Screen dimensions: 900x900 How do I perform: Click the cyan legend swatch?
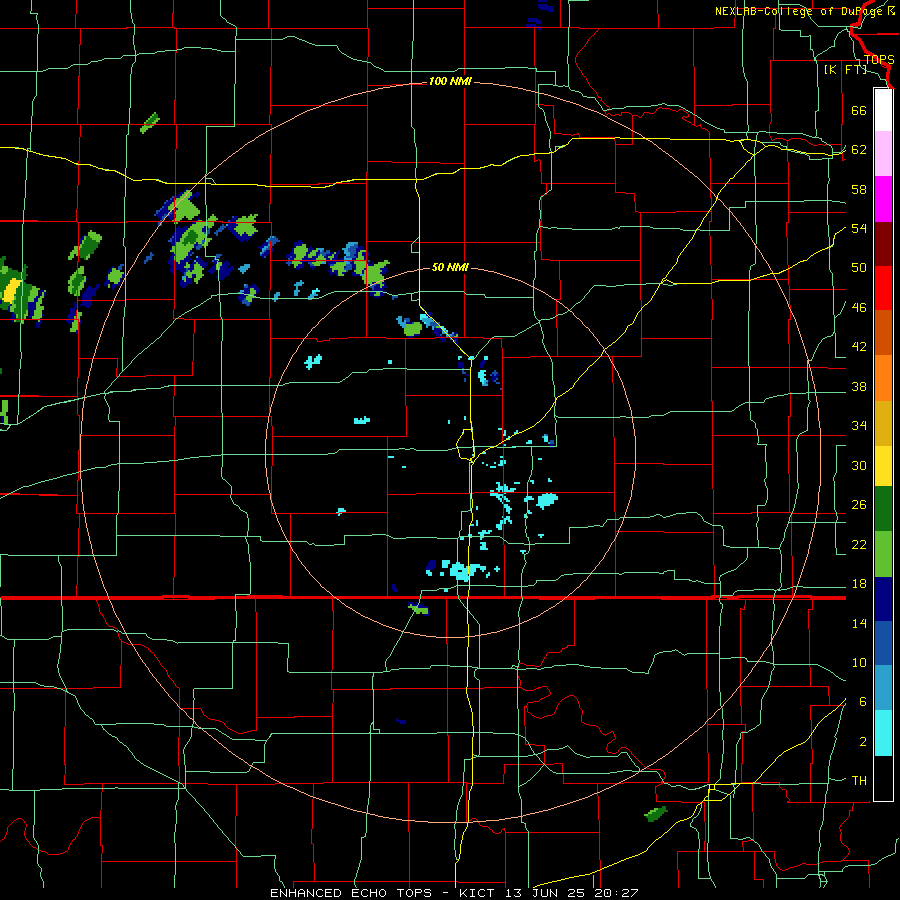(x=883, y=733)
